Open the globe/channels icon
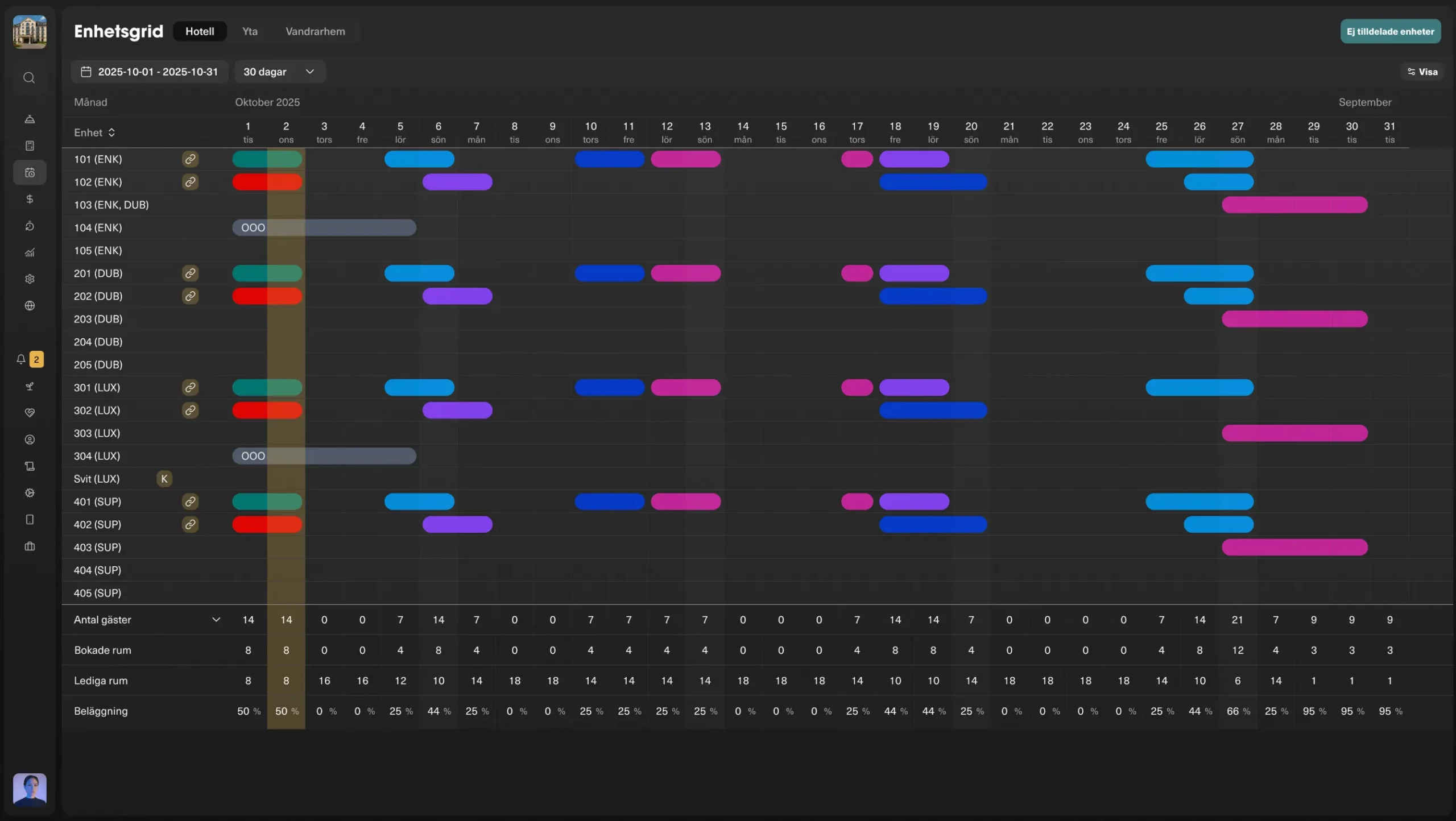This screenshot has height=821, width=1456. tap(30, 306)
